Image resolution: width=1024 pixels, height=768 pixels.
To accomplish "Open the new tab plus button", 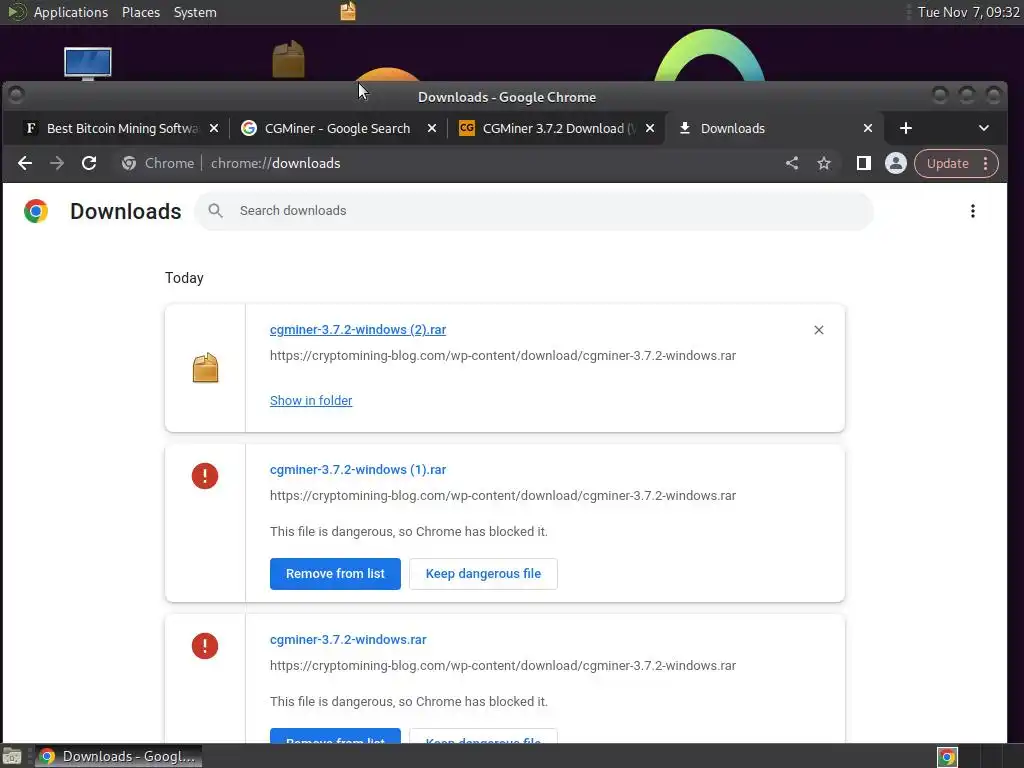I will 906,128.
